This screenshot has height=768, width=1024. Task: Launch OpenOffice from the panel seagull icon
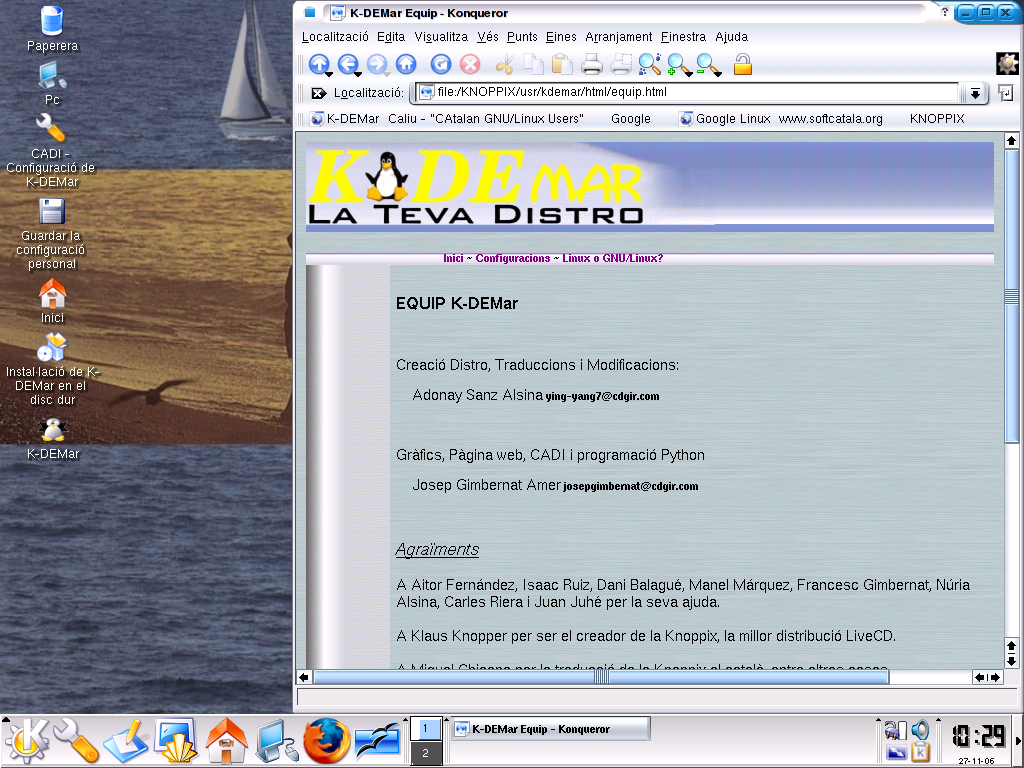tap(377, 741)
